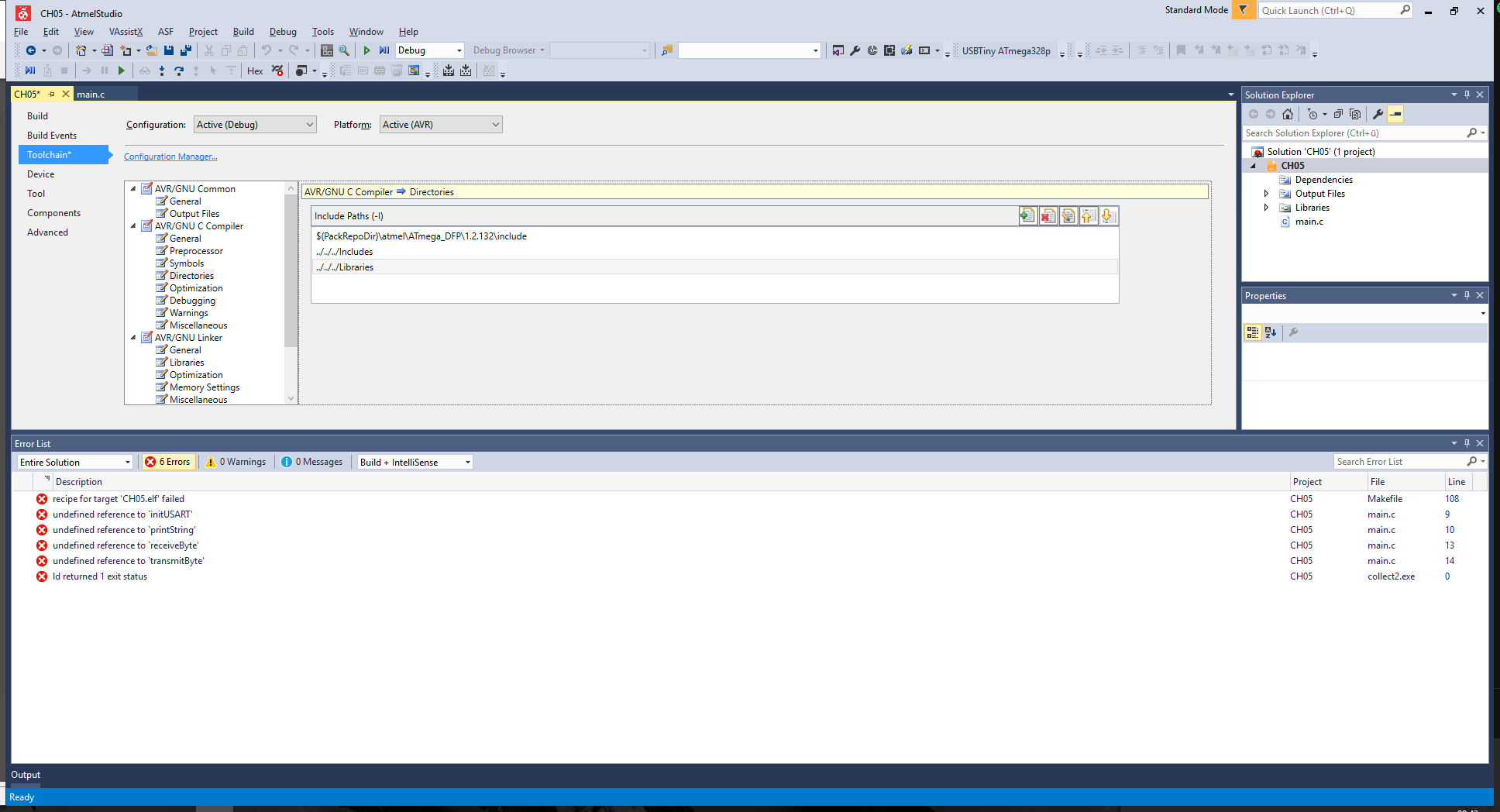Screen dimensions: 1500x812
Task: Expand the Output Files folder
Action: pos(1266,194)
